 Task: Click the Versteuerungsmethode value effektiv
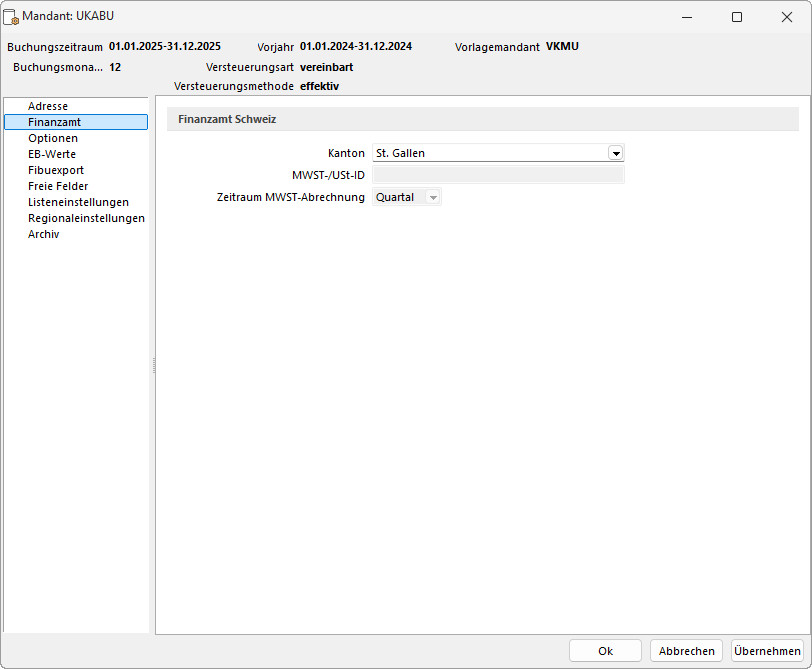pos(319,86)
